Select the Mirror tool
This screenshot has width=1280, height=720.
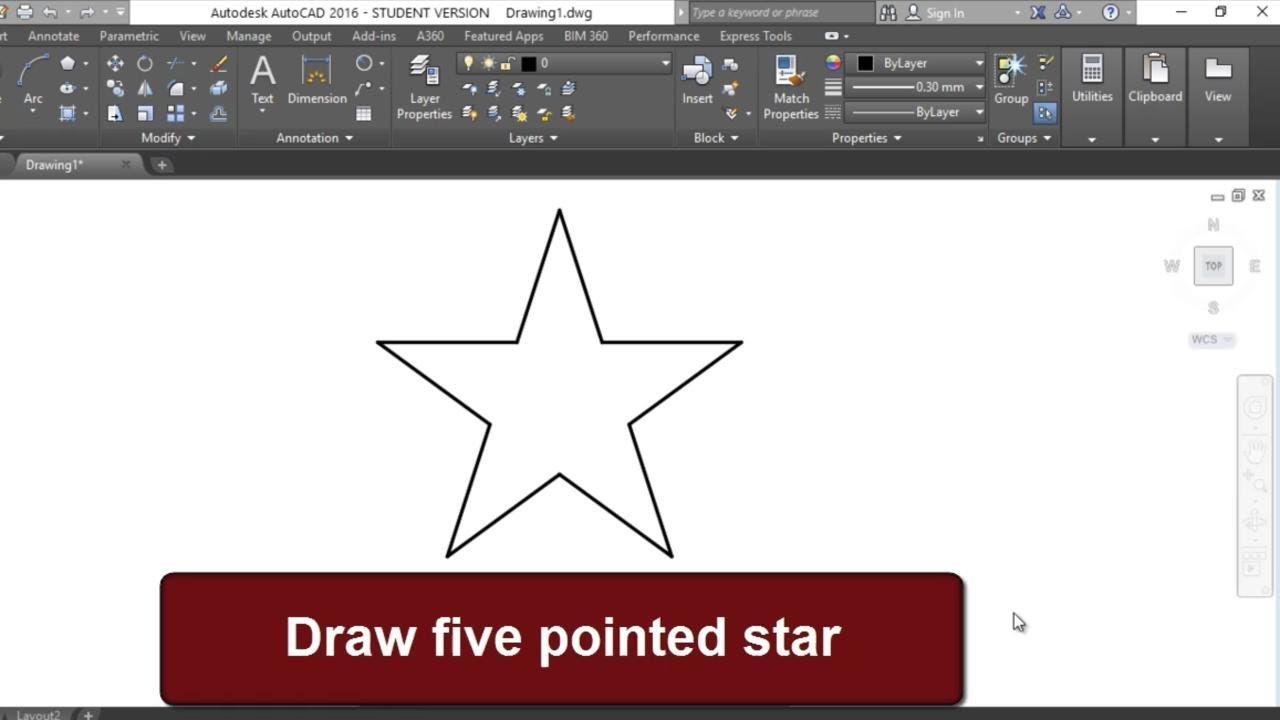145,87
